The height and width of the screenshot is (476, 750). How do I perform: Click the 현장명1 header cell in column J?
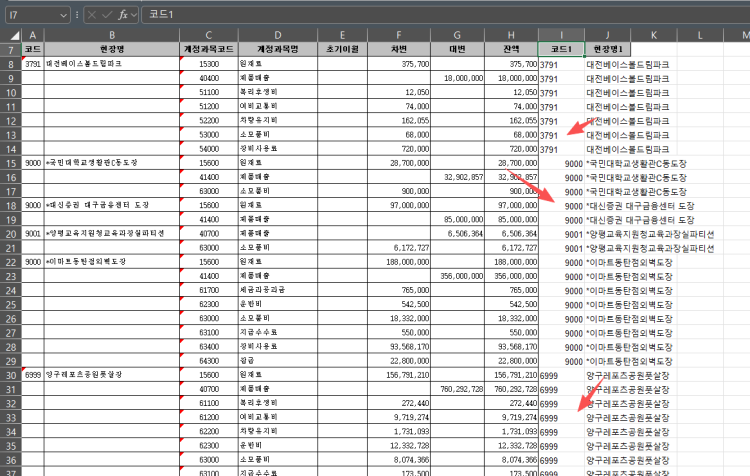(607, 48)
